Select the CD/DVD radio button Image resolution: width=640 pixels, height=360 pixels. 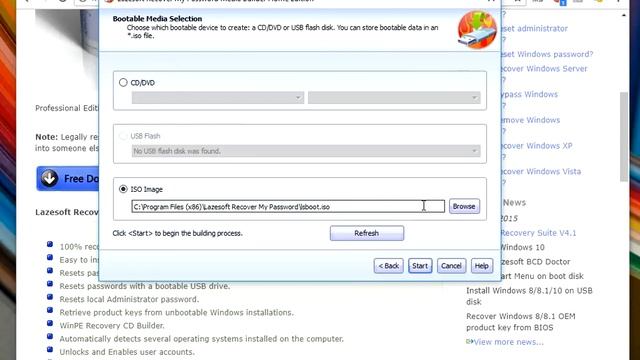point(123,82)
